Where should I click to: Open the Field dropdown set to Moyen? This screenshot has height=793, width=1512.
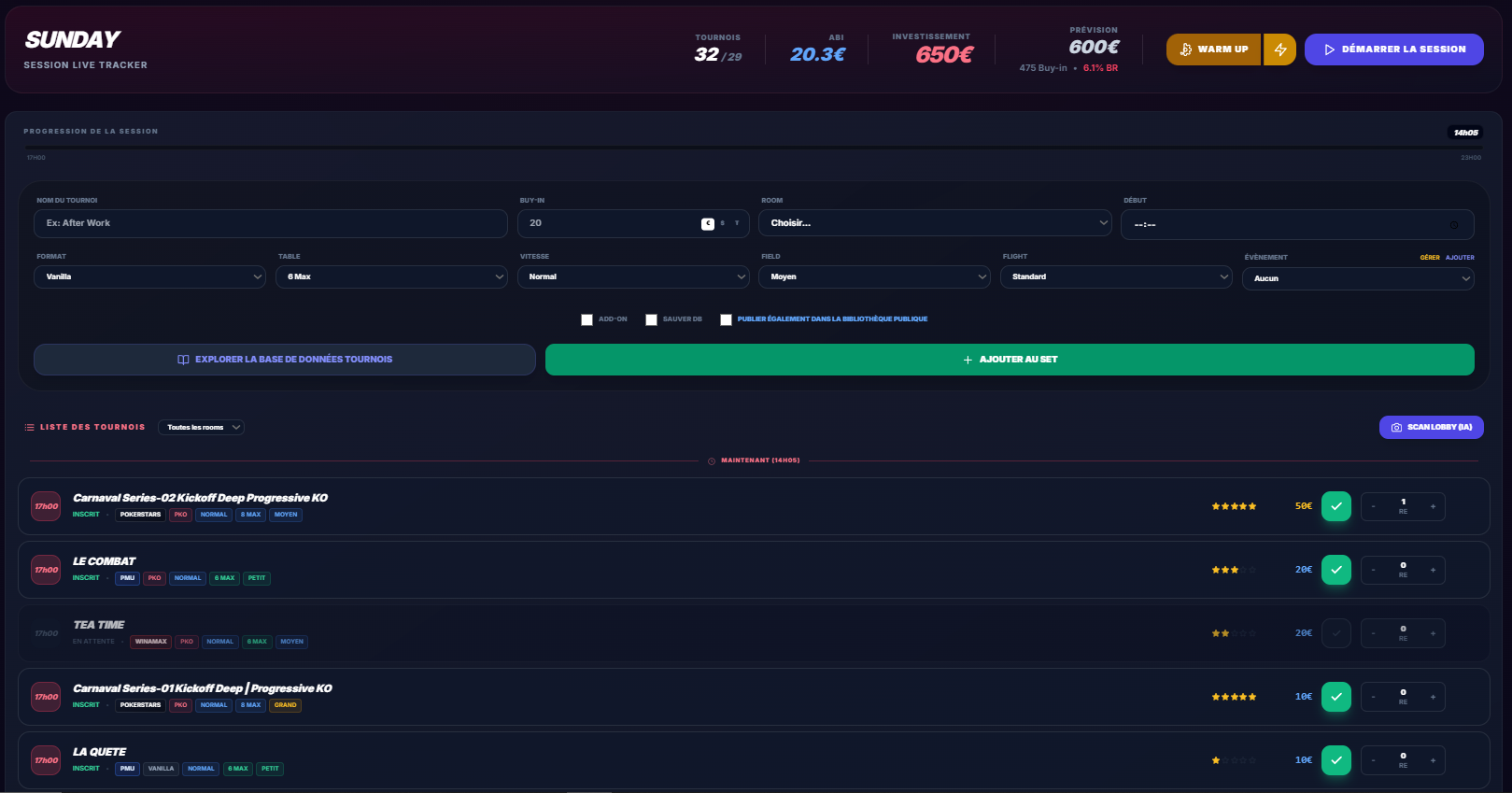875,277
